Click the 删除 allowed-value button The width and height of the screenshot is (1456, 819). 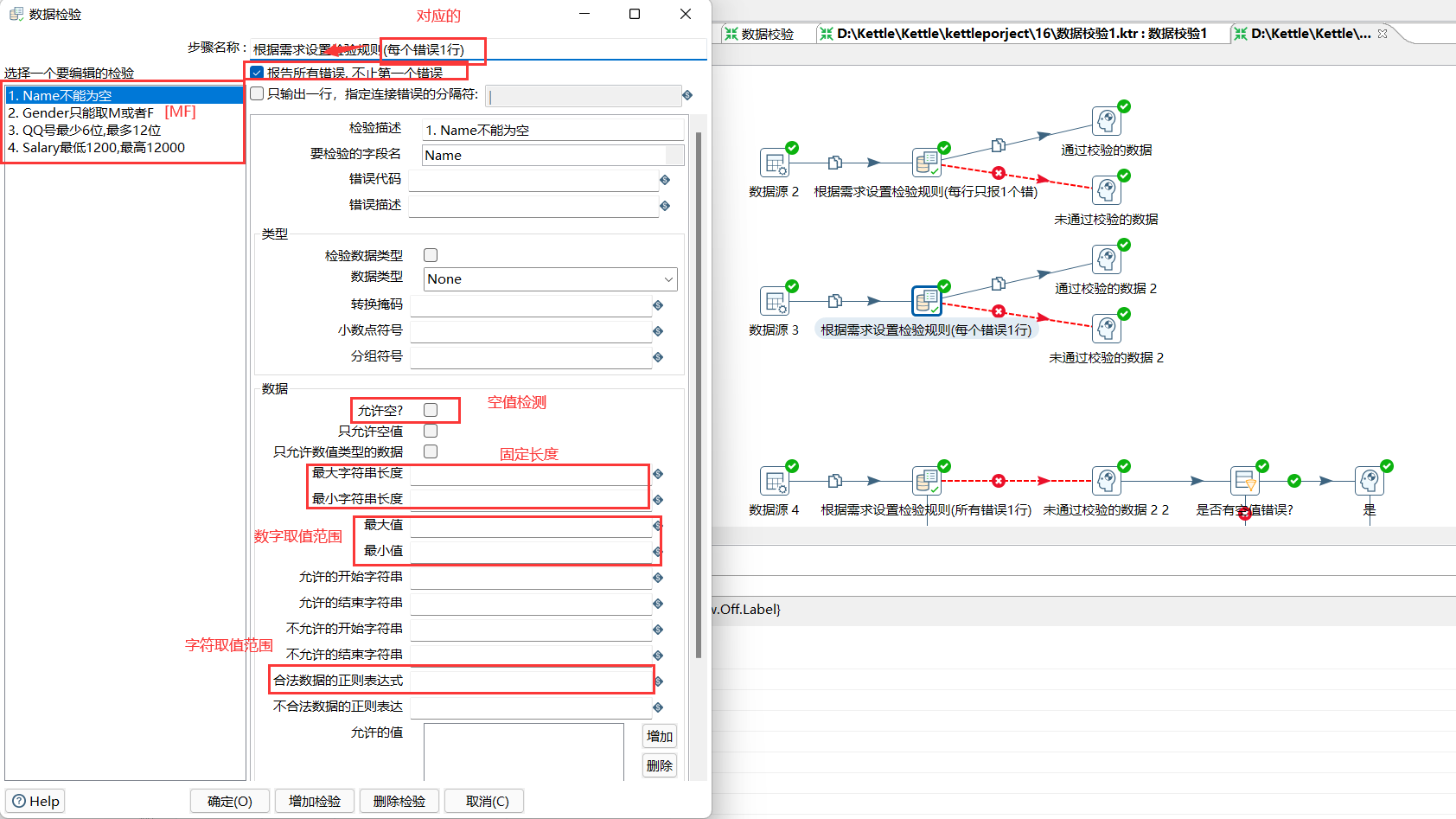click(660, 765)
